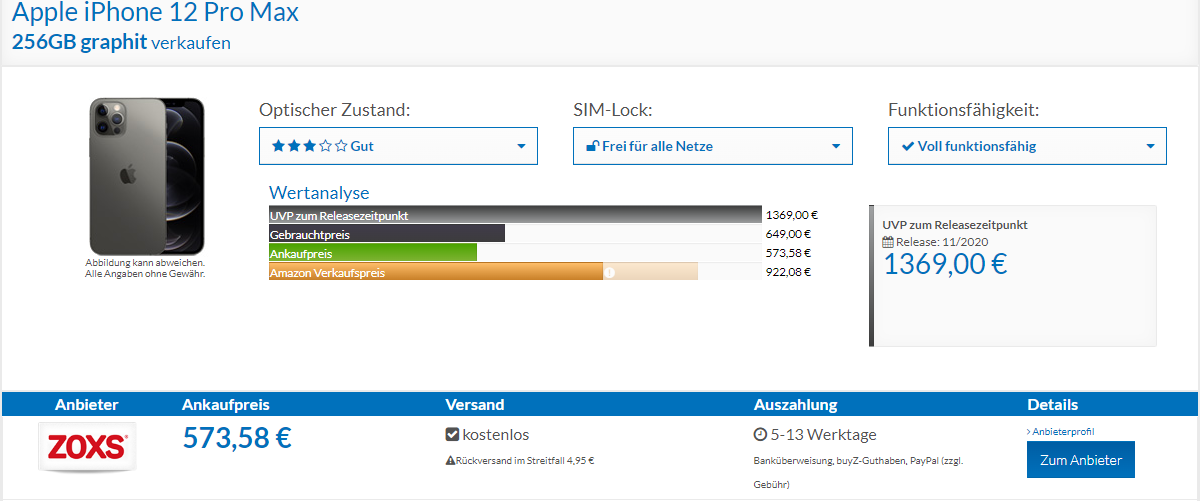Click the checkmark icon beside Voll funktionsfähig
The image size is (1200, 501).
[x=907, y=146]
